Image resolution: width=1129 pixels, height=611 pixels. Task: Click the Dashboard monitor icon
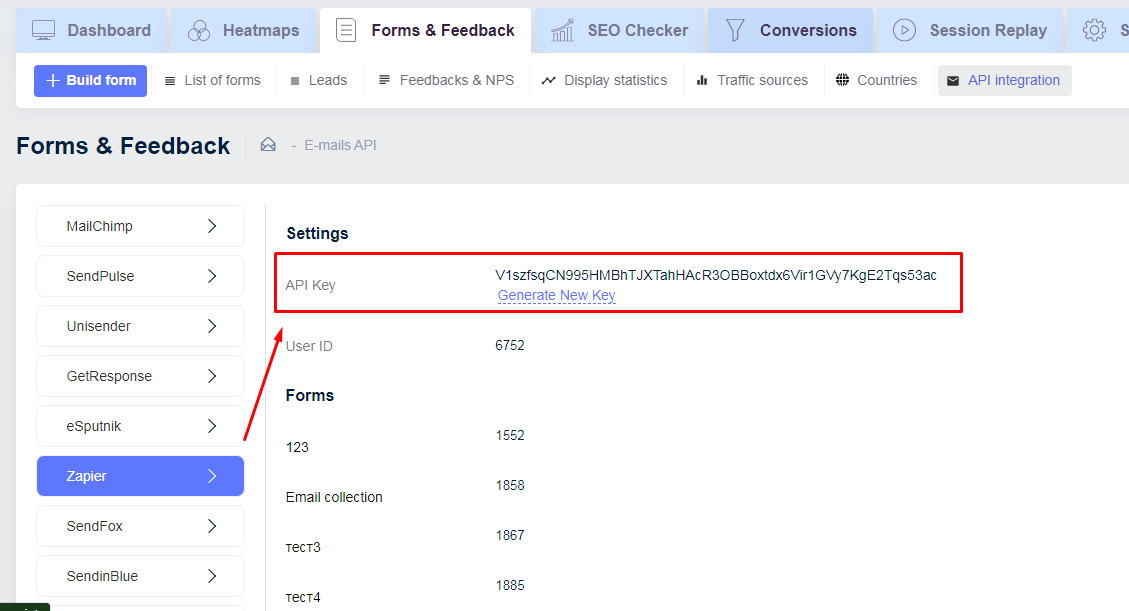pyautogui.click(x=44, y=30)
